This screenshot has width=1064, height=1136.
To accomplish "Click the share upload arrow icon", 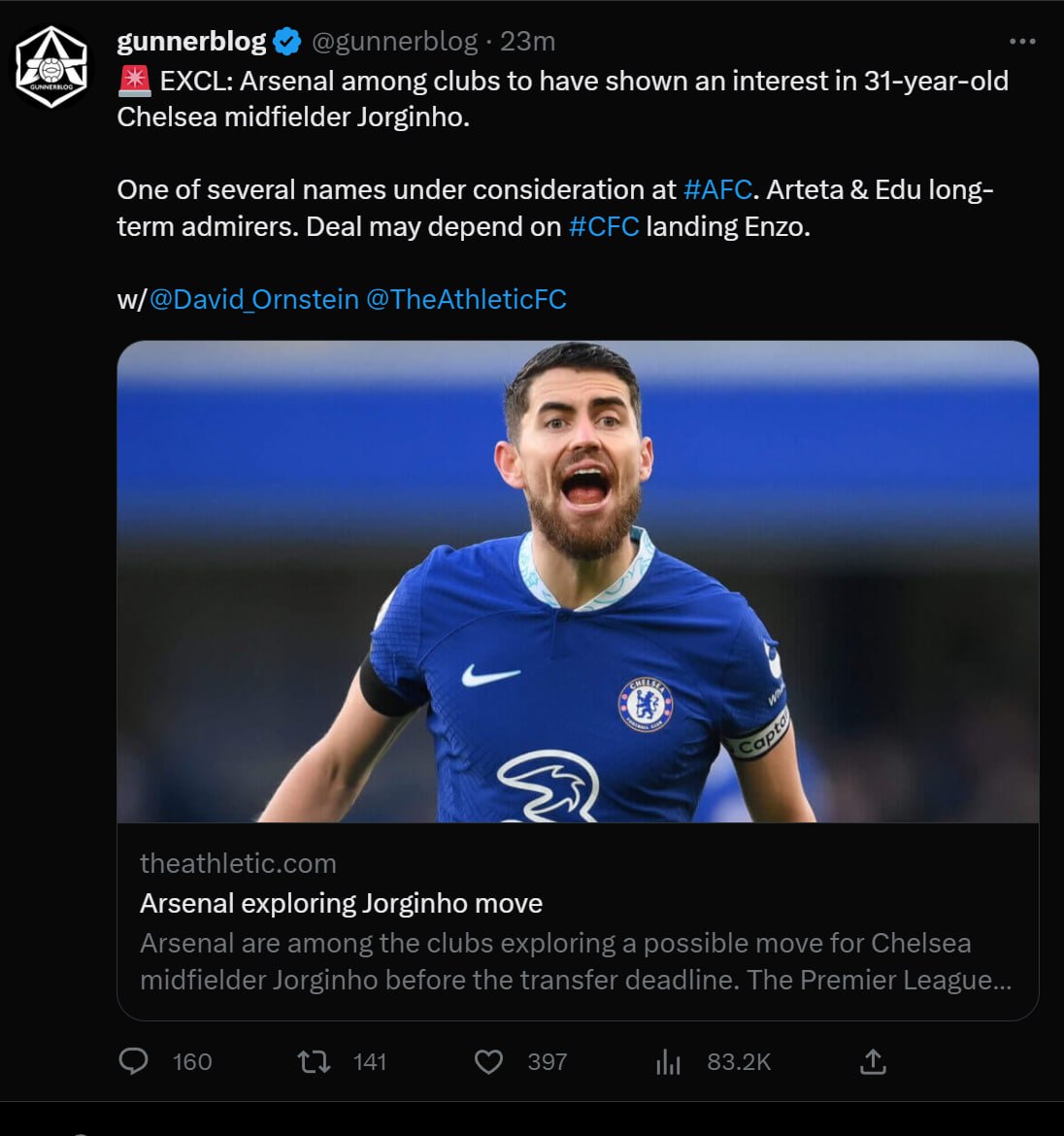I will pyautogui.click(x=873, y=1061).
